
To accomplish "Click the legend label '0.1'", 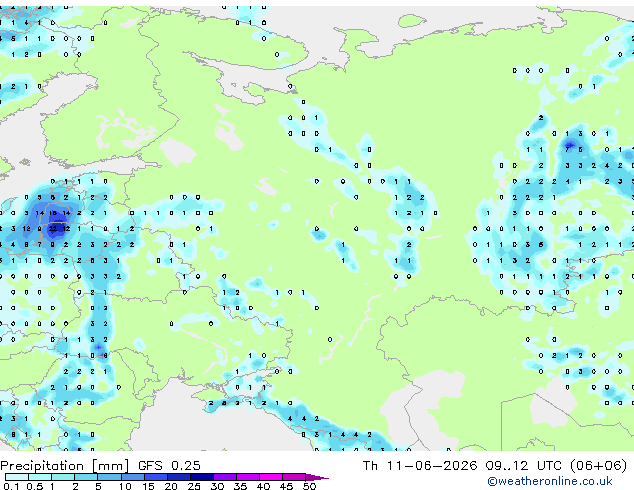I will (x=11, y=486).
